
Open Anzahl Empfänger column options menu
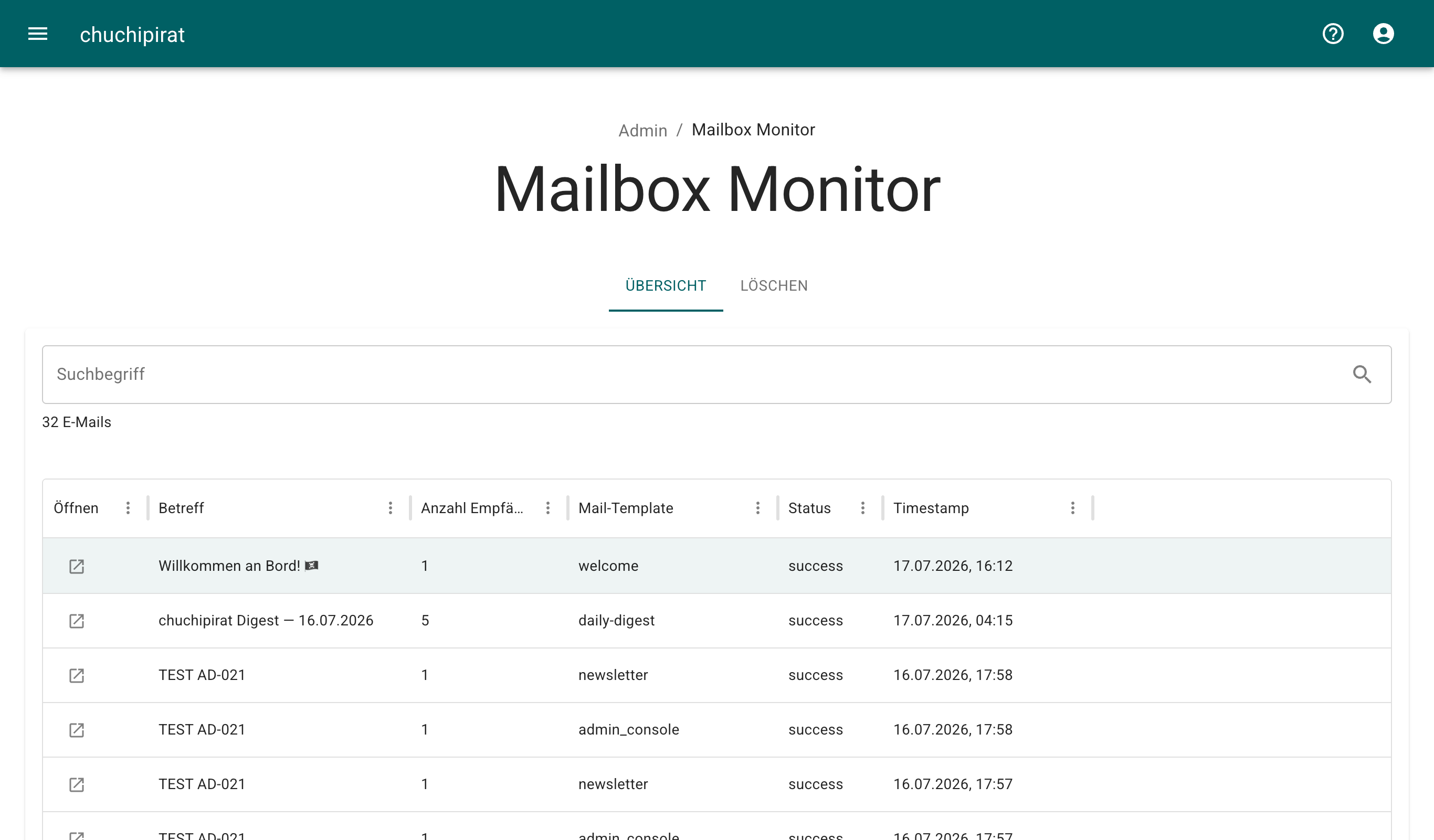[548, 508]
